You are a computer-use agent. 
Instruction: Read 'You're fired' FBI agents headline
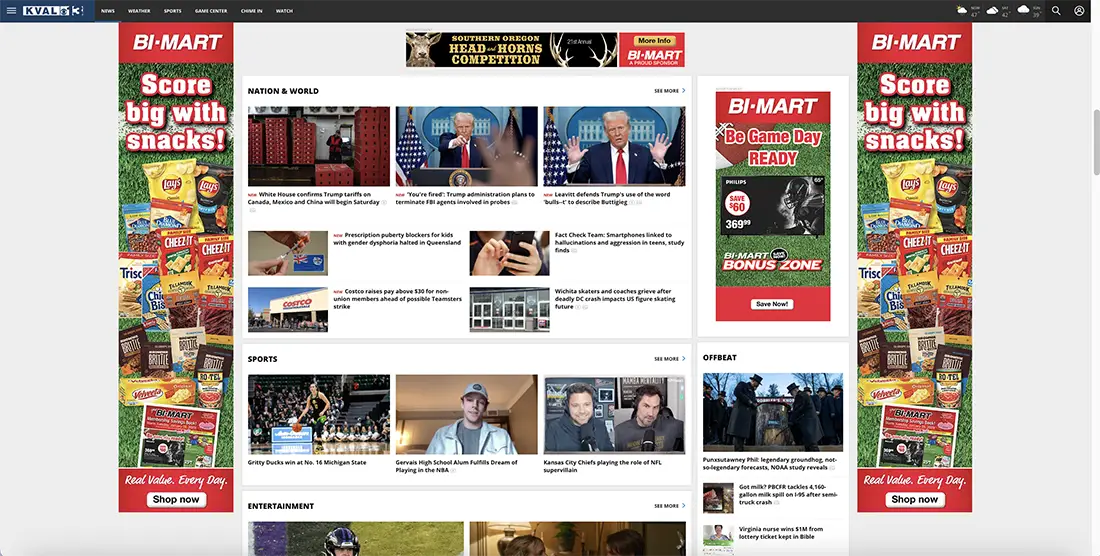point(466,198)
